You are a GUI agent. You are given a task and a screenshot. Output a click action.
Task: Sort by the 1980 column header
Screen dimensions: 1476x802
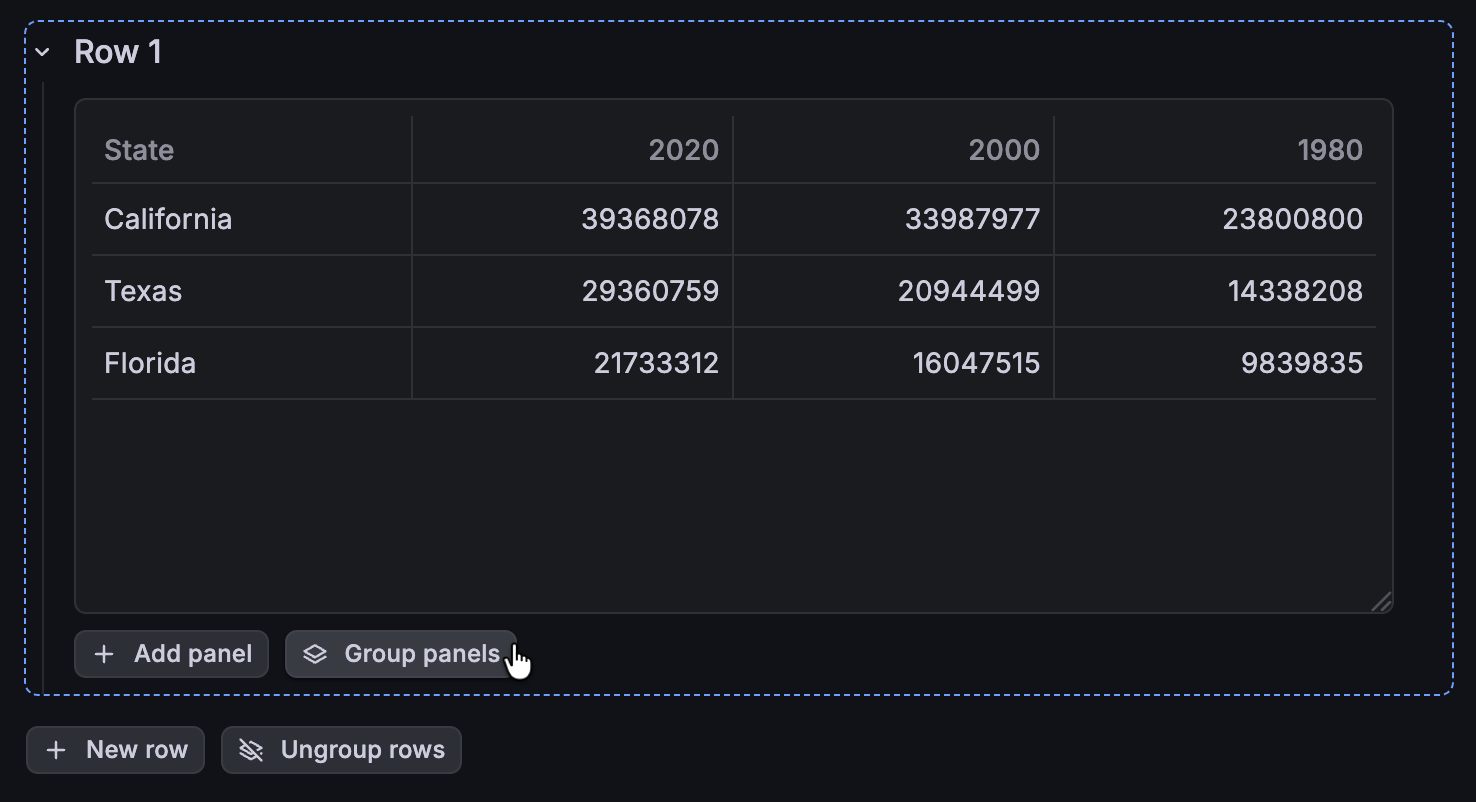tap(1330, 150)
